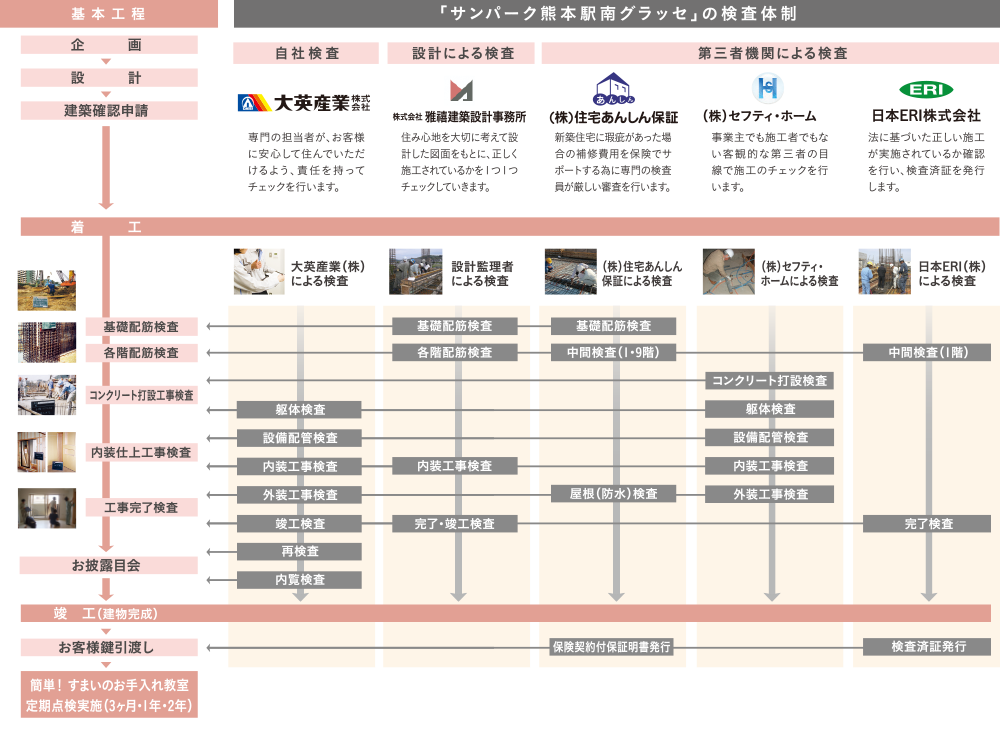
Task: Select the 設計 step box
Action: click(109, 78)
